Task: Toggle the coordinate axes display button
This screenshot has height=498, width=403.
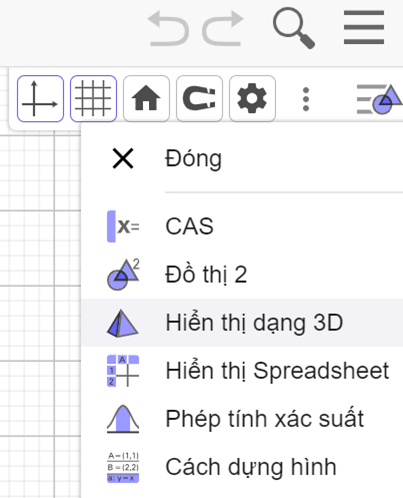Action: (40, 99)
